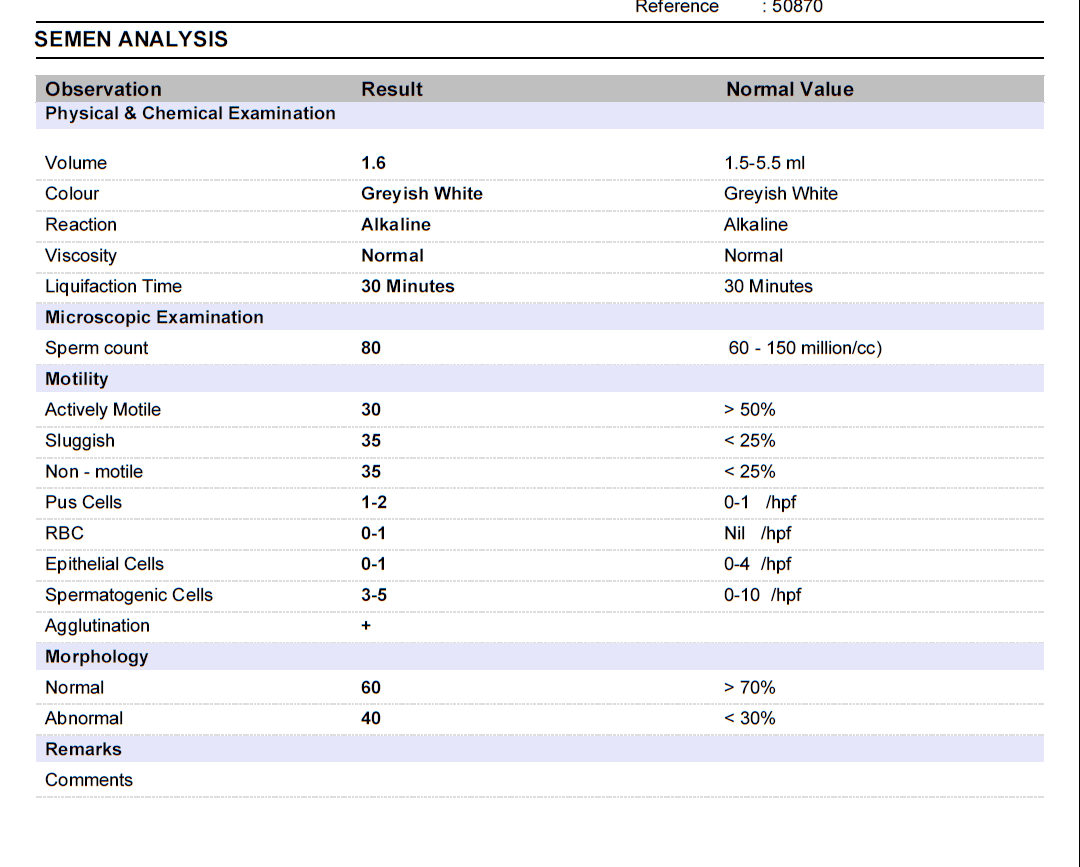1080x867 pixels.
Task: Click the Morphology section title
Action: click(96, 656)
